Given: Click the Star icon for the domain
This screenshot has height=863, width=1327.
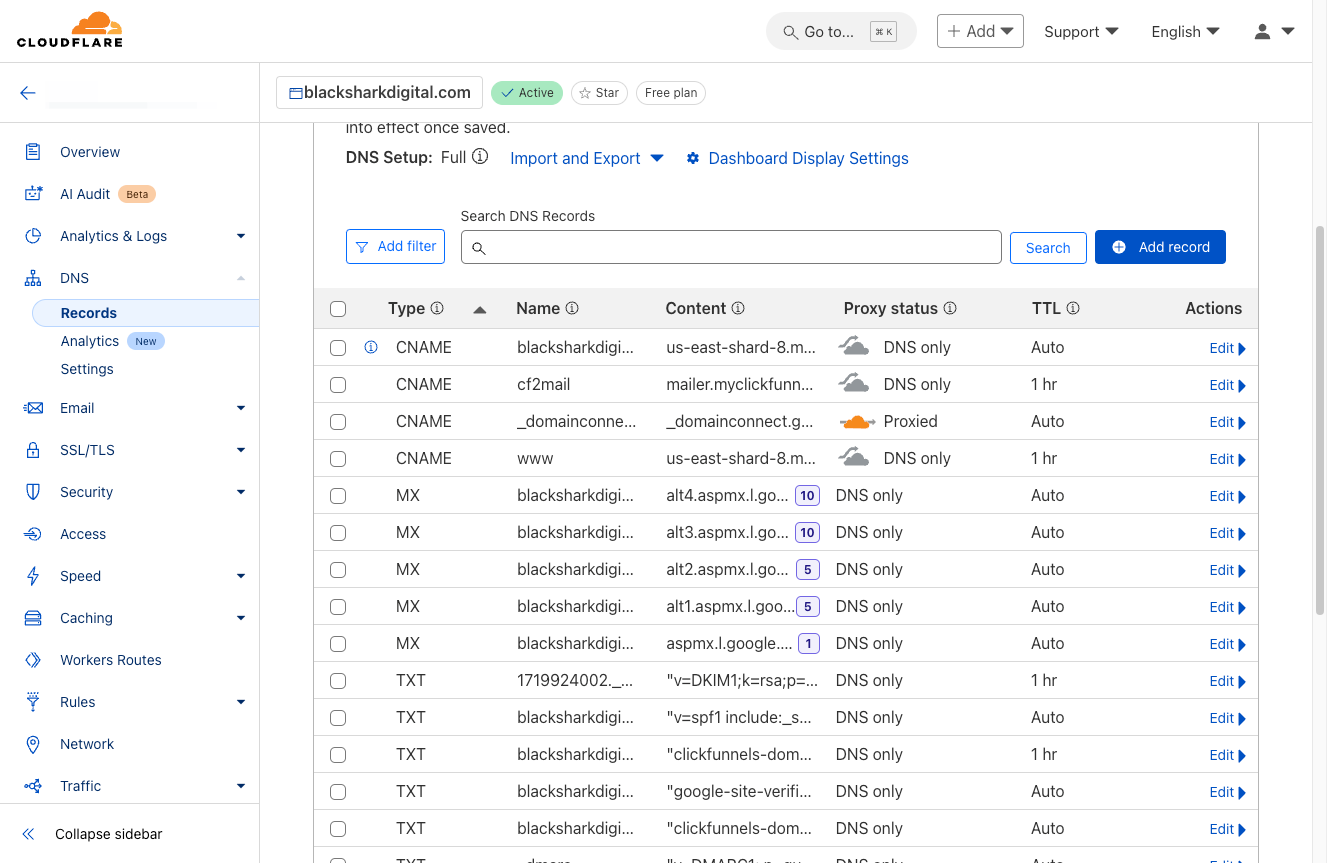Looking at the screenshot, I should point(585,93).
